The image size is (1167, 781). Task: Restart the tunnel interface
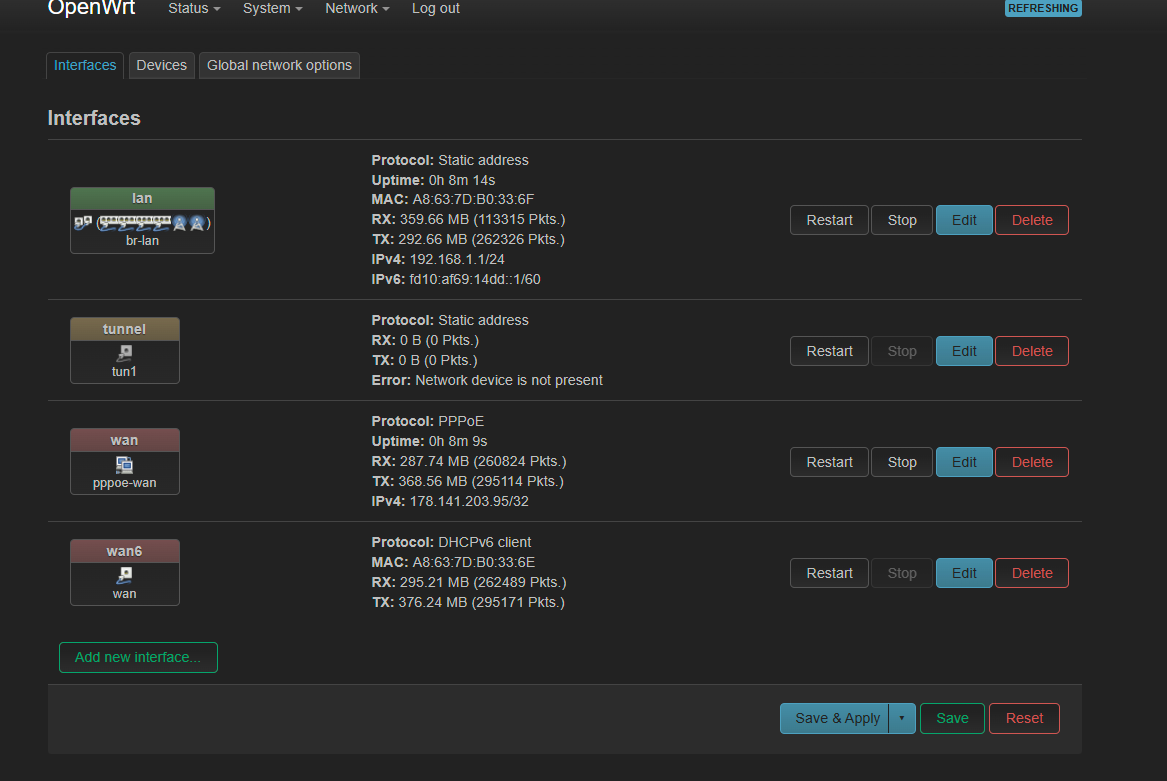click(x=829, y=351)
